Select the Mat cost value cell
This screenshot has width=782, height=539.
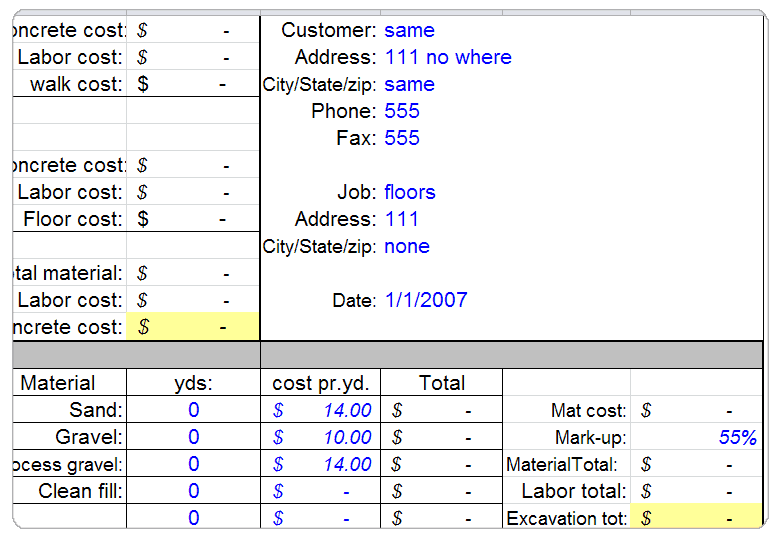pos(696,410)
